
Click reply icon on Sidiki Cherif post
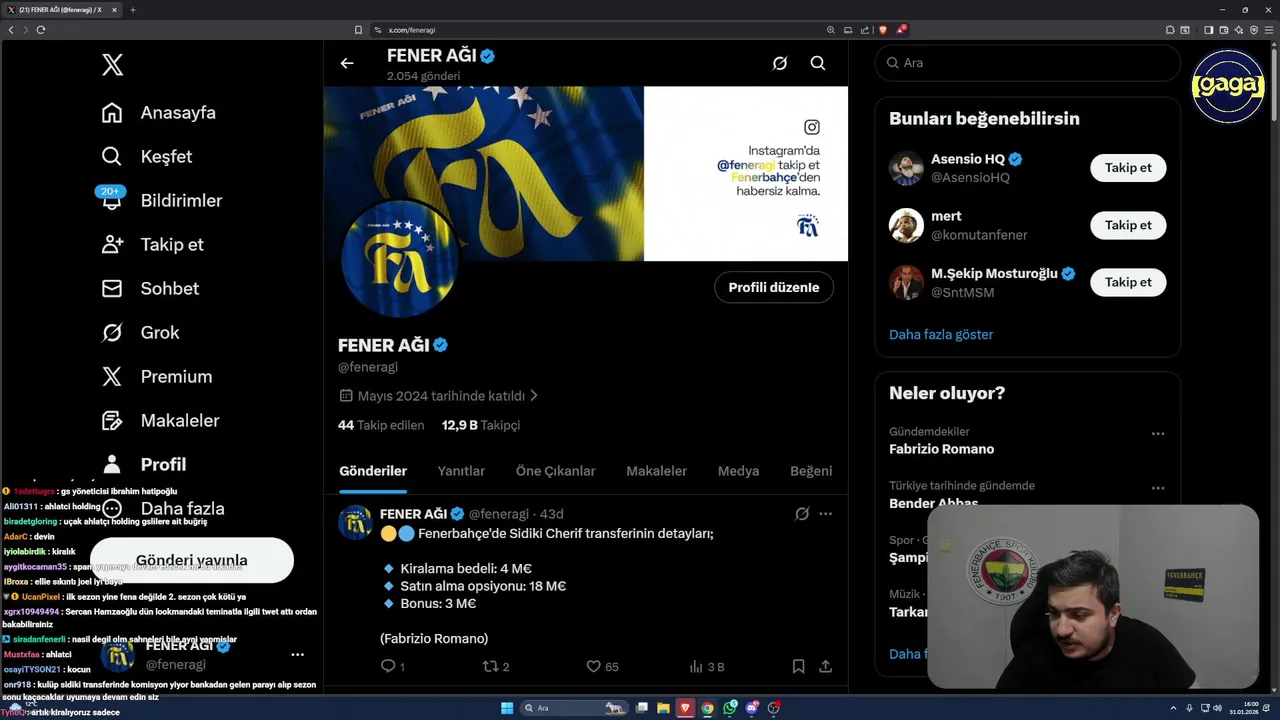388,666
